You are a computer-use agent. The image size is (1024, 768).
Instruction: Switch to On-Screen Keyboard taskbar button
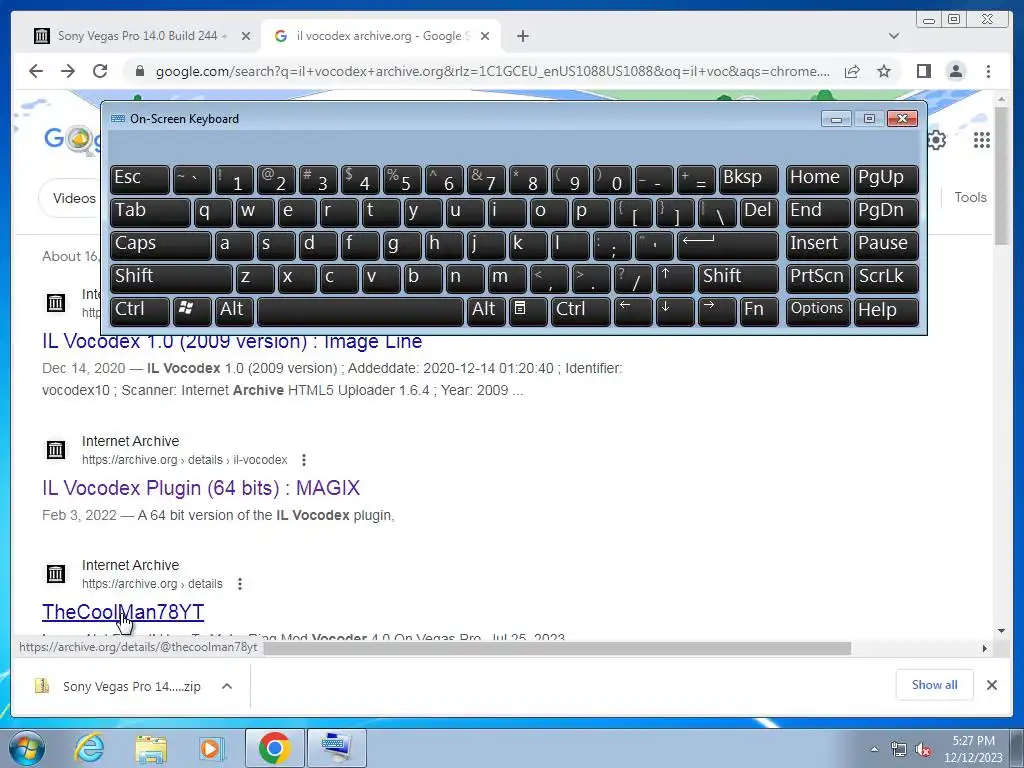coord(336,748)
